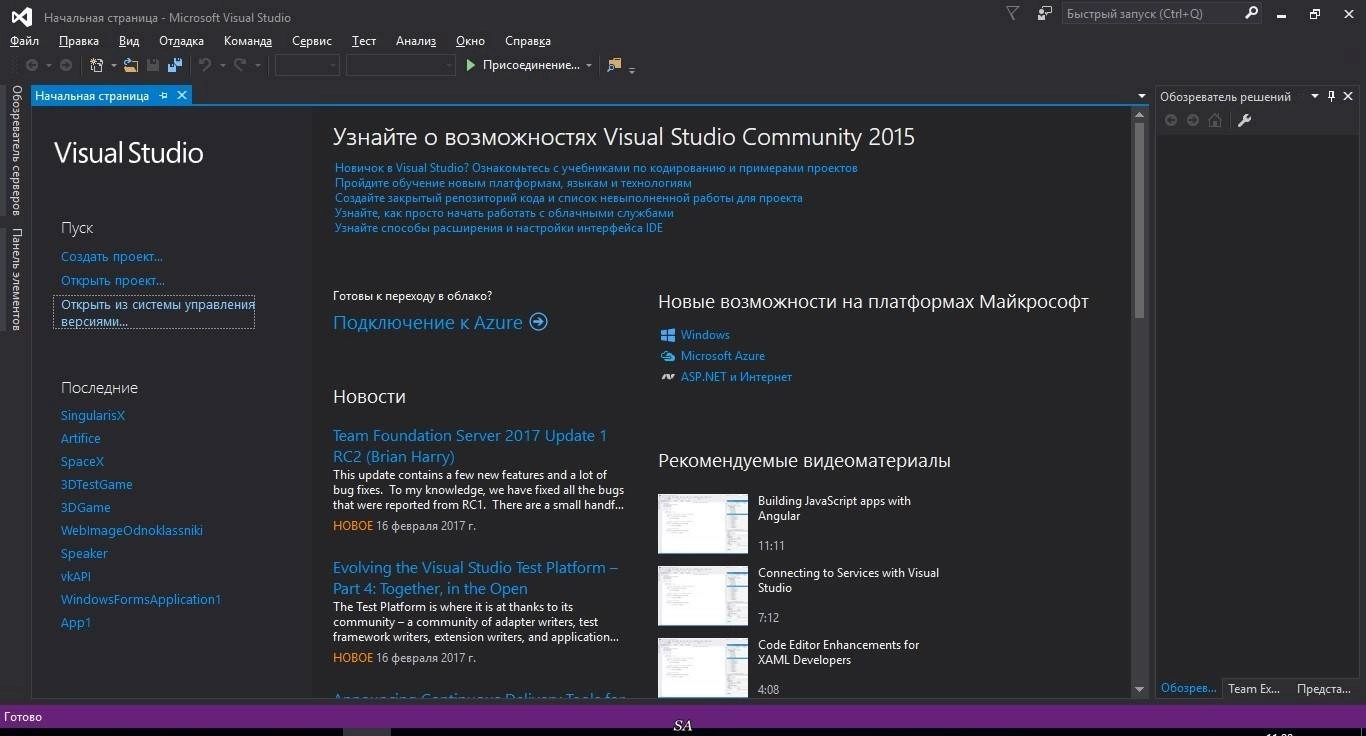1366x736 pixels.
Task: Click the New Project toolbar icon
Action: coord(97,65)
